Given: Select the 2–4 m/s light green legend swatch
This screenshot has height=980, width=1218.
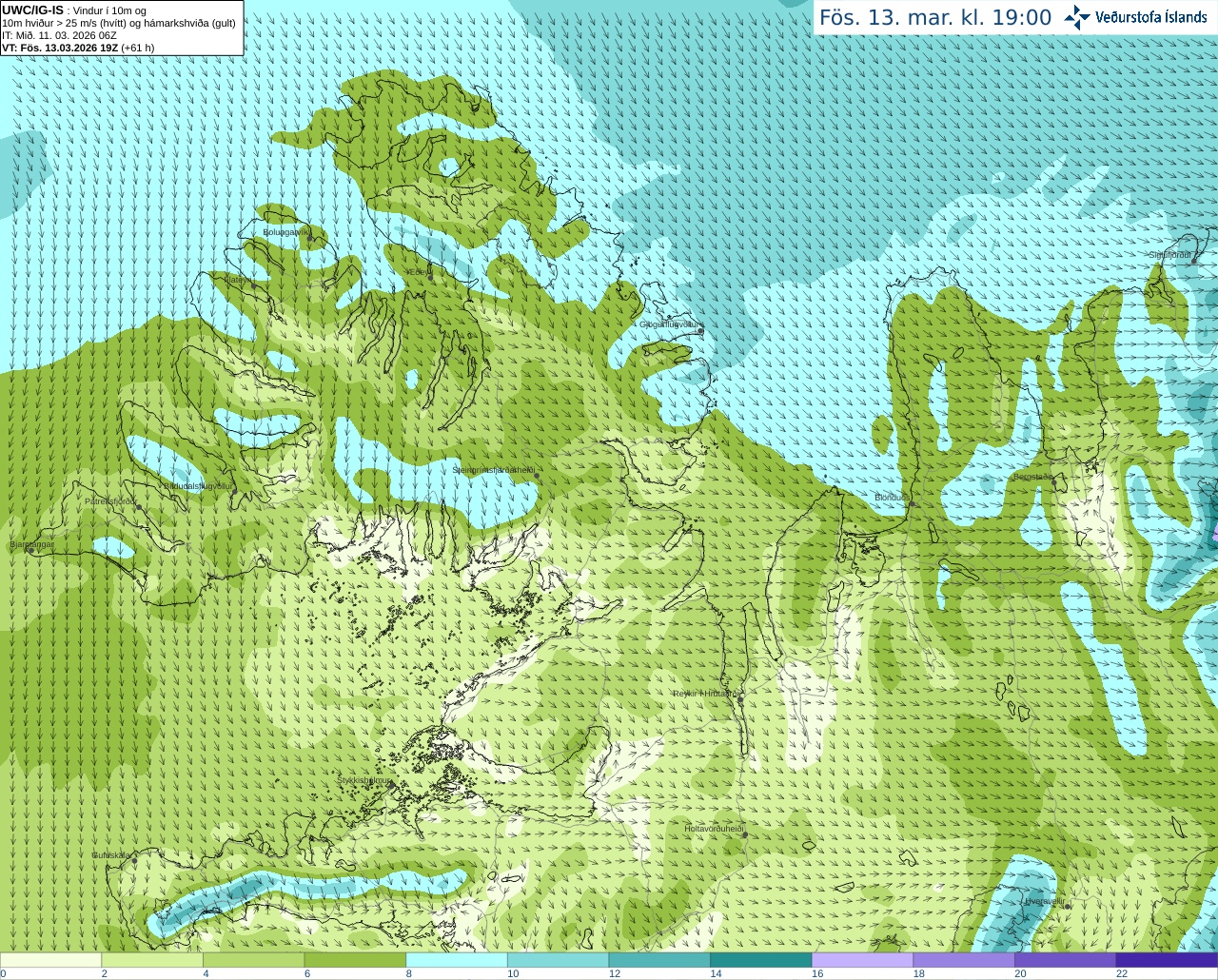Looking at the screenshot, I should pos(152,960).
